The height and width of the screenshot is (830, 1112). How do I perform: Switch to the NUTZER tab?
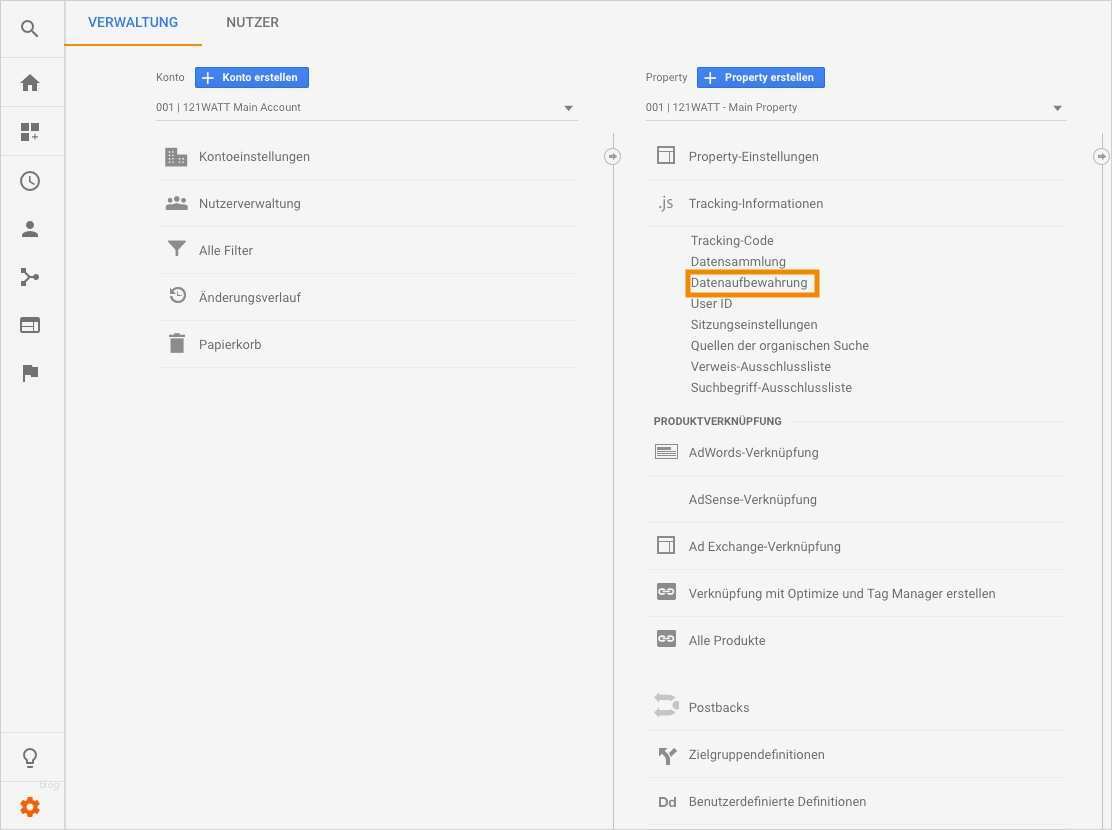(252, 22)
